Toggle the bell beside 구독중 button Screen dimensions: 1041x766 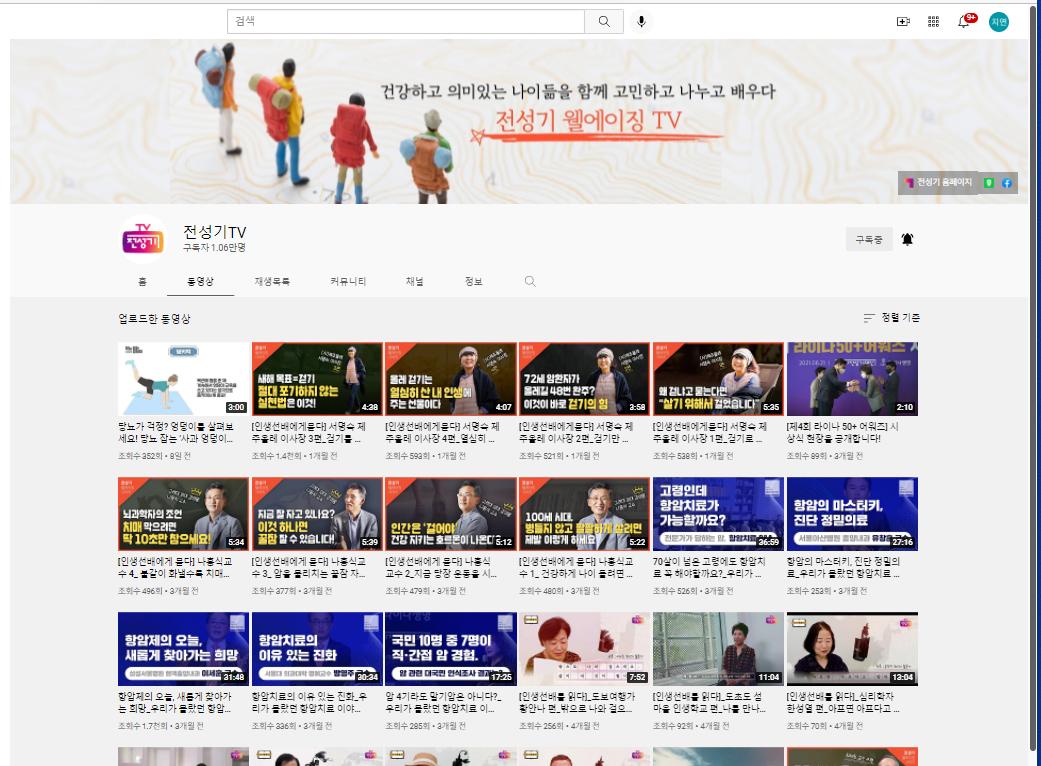[x=907, y=239]
